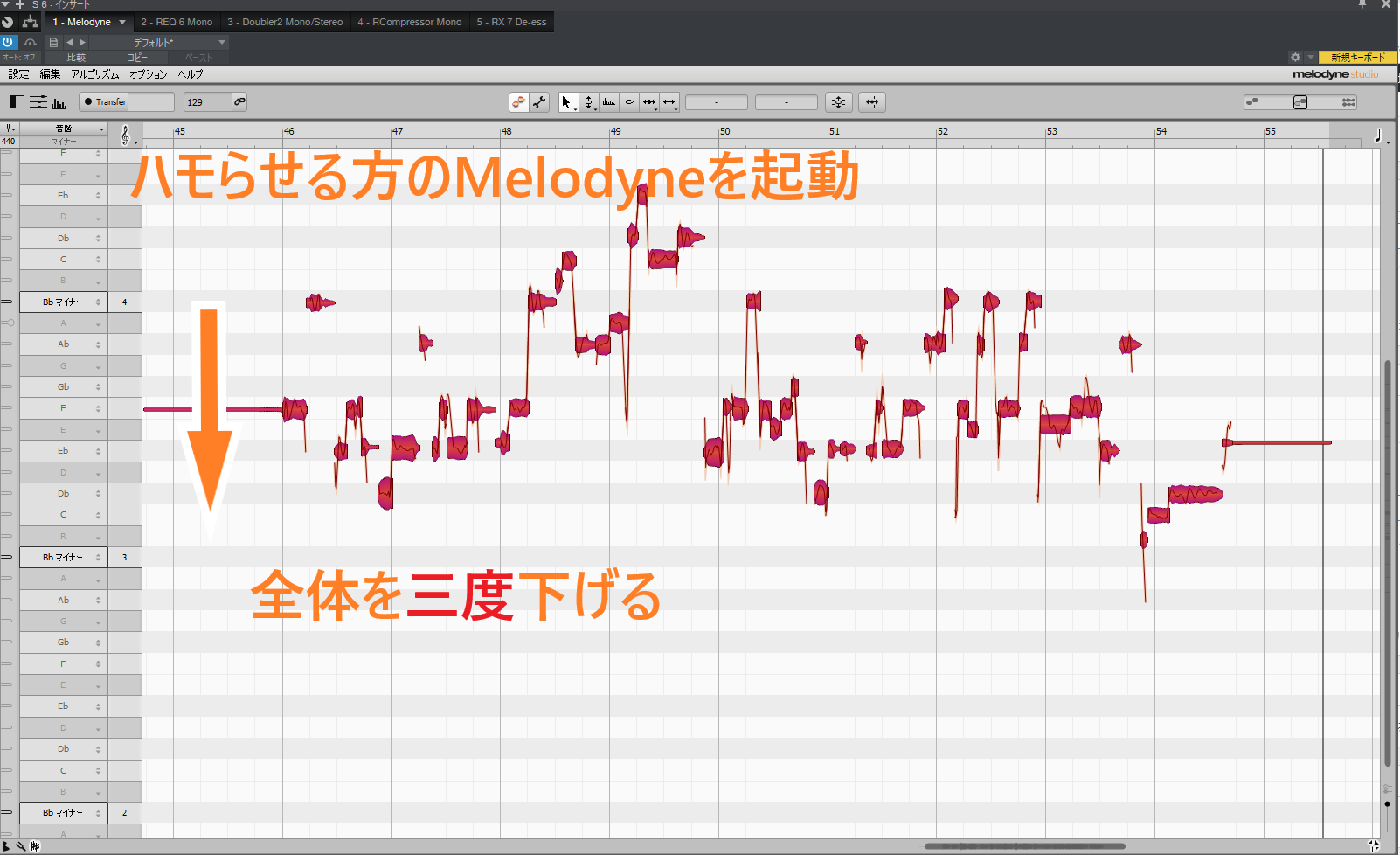Image resolution: width=1400 pixels, height=855 pixels.
Task: Select previous preset arrow
Action: (x=69, y=42)
